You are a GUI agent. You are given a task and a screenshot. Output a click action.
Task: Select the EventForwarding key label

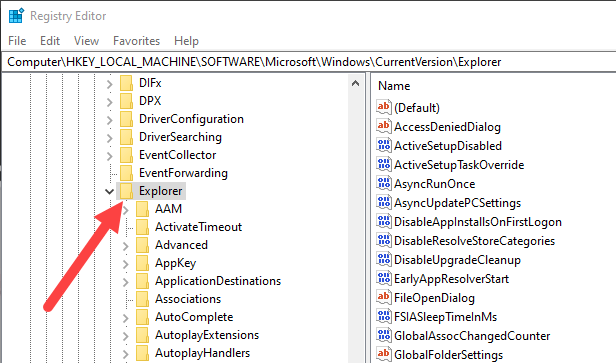point(183,173)
